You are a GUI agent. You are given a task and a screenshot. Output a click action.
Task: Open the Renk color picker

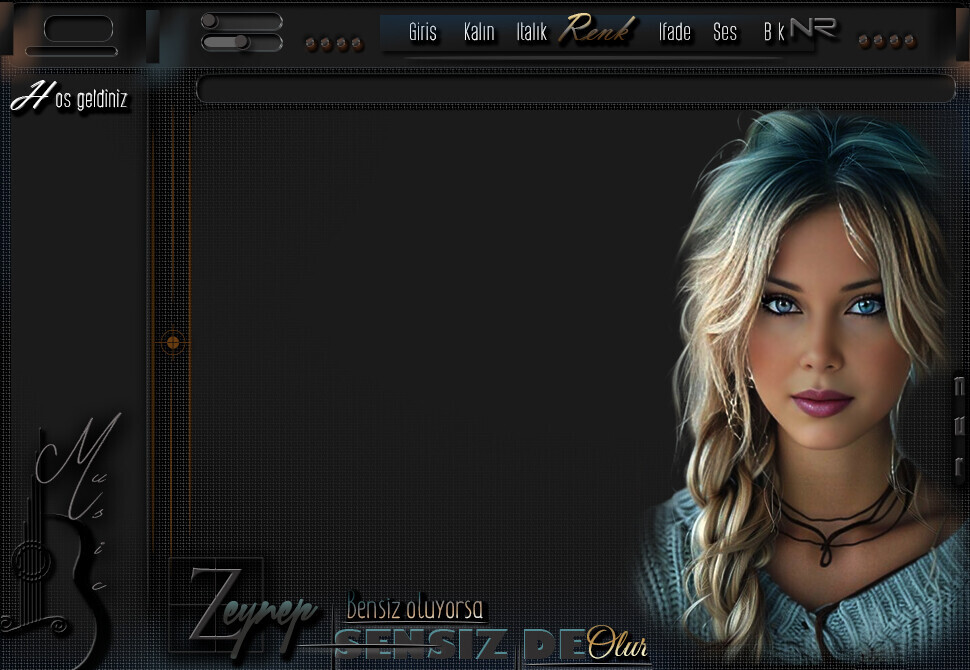tap(597, 31)
